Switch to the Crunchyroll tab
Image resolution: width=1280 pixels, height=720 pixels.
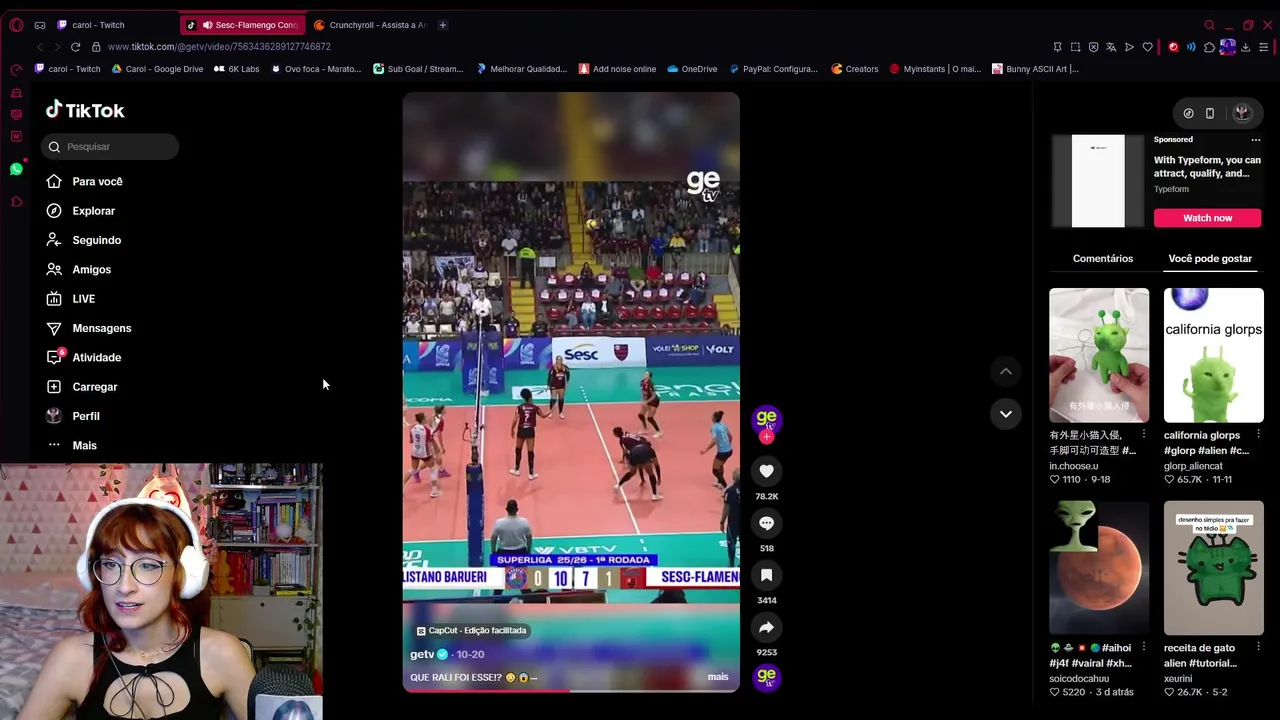tap(369, 25)
